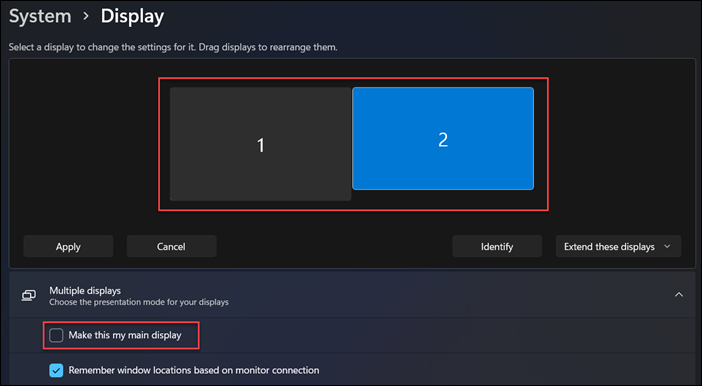
Task: Click the Identify button
Action: coord(497,246)
